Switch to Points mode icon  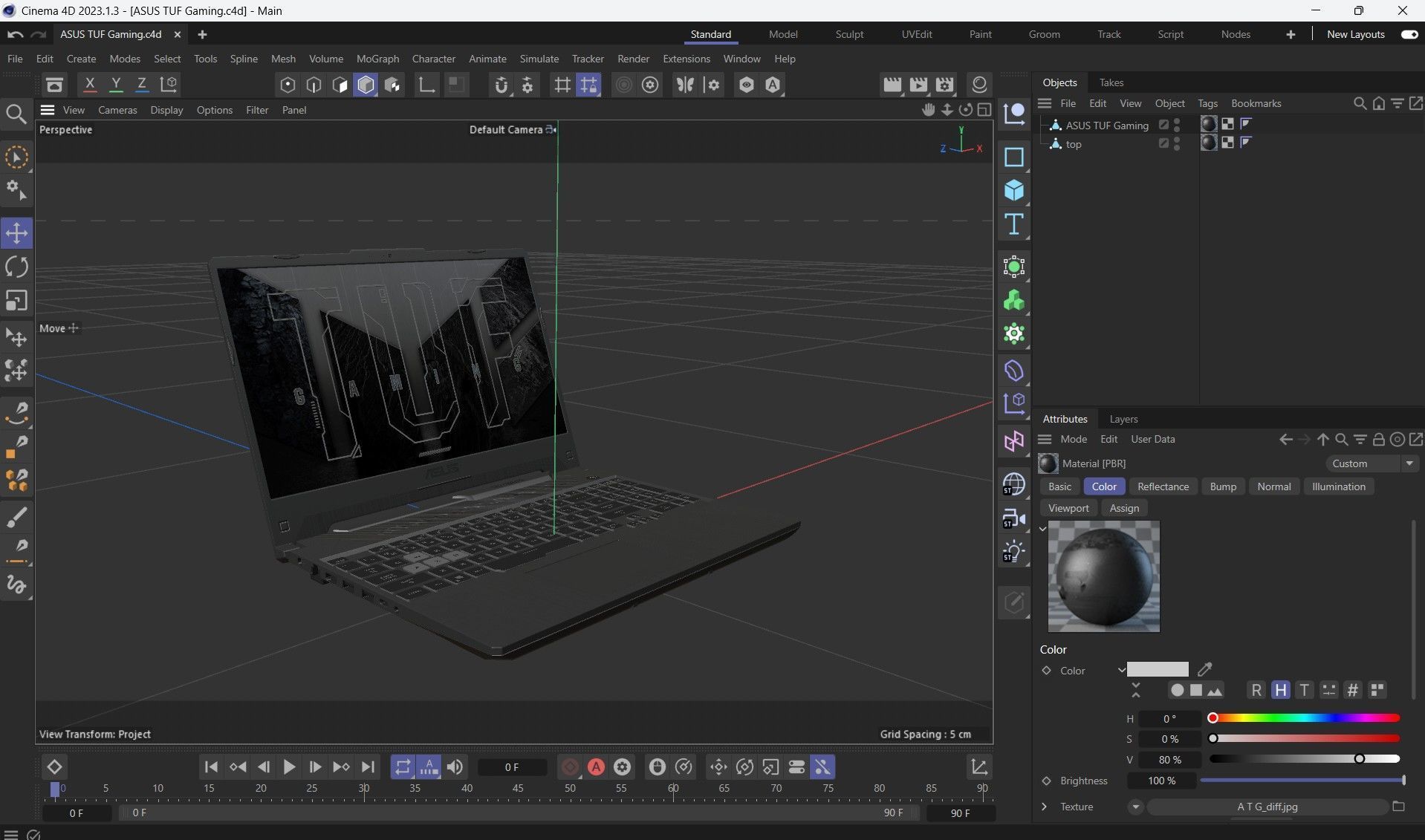[x=288, y=85]
